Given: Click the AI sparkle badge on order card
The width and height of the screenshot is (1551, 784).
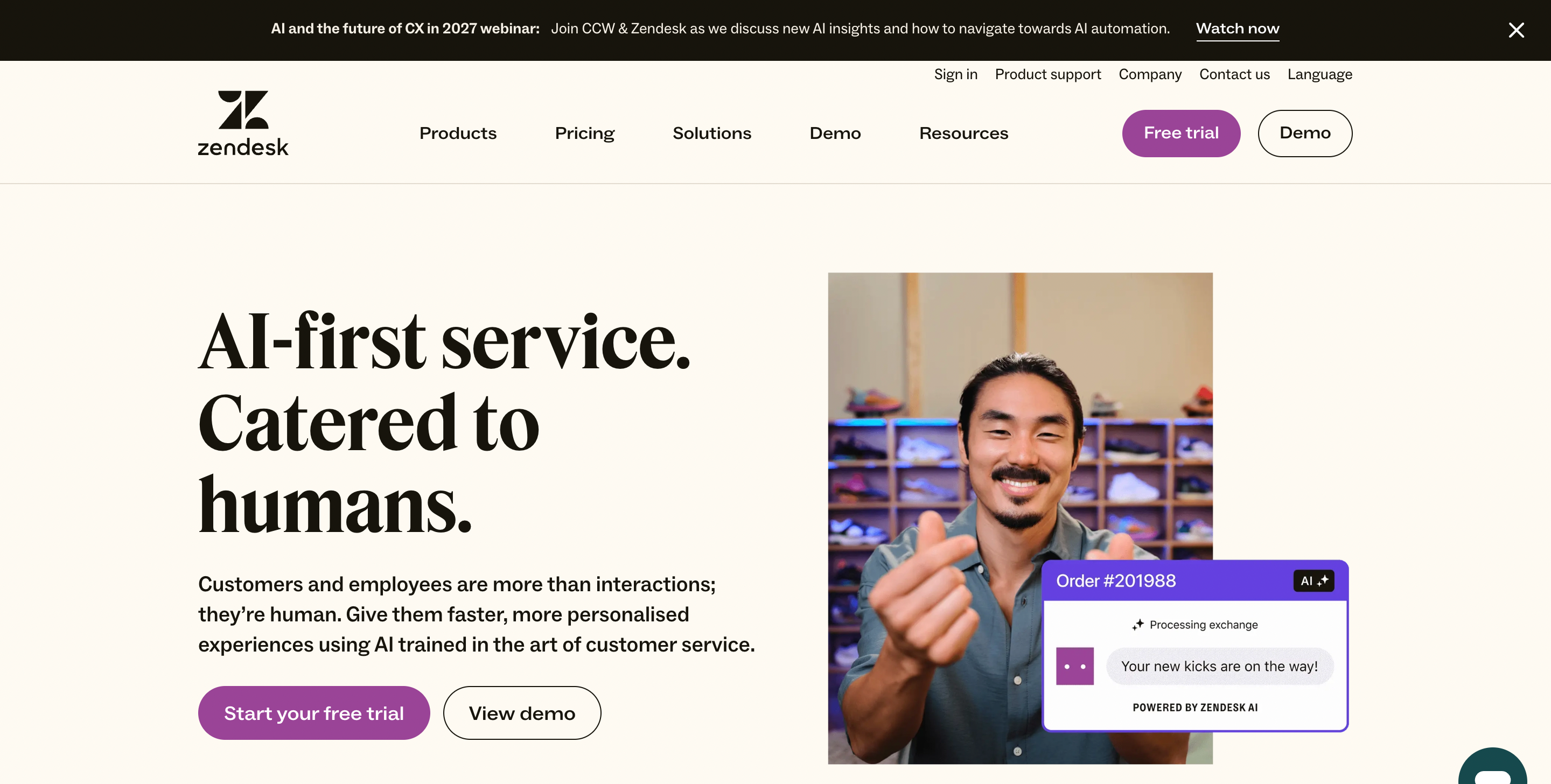Looking at the screenshot, I should click(x=1313, y=580).
